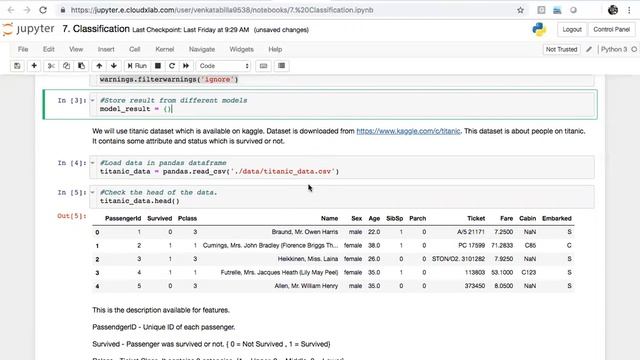The height and width of the screenshot is (360, 640).
Task: Restart and run all fast-forward icon
Action: pos(186,66)
